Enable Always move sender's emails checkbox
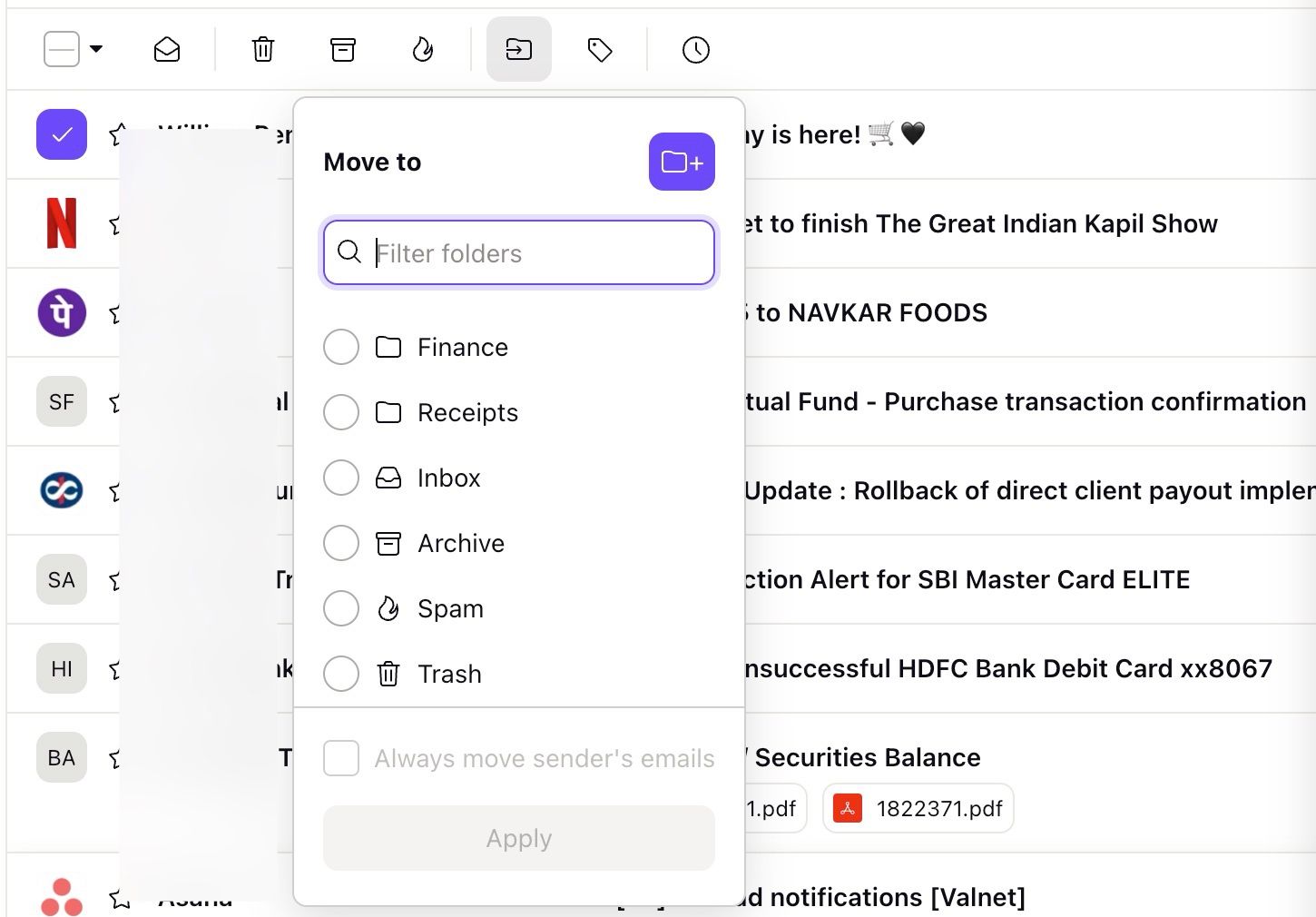 pos(341,758)
